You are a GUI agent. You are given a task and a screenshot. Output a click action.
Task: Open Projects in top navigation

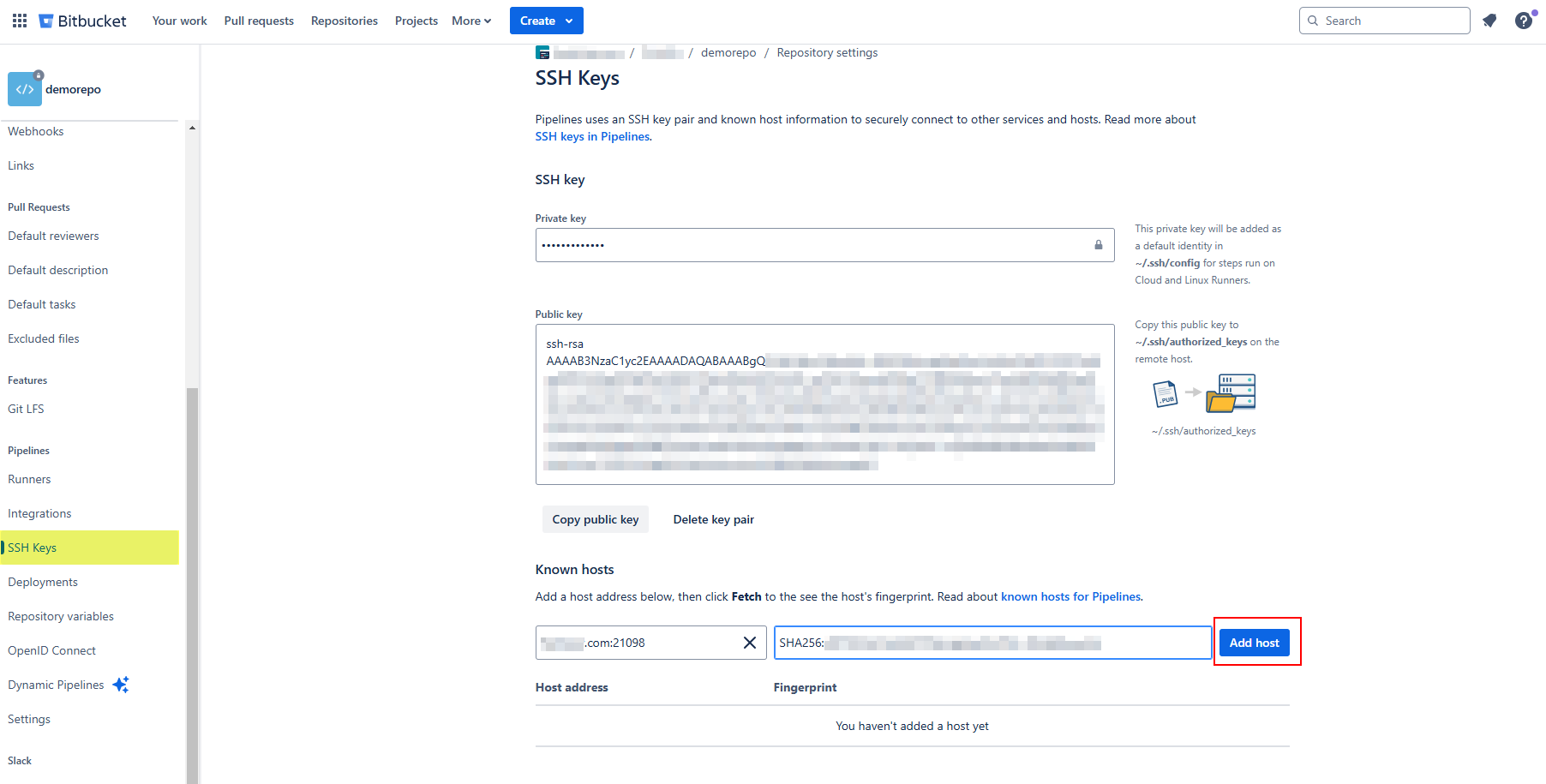(416, 21)
